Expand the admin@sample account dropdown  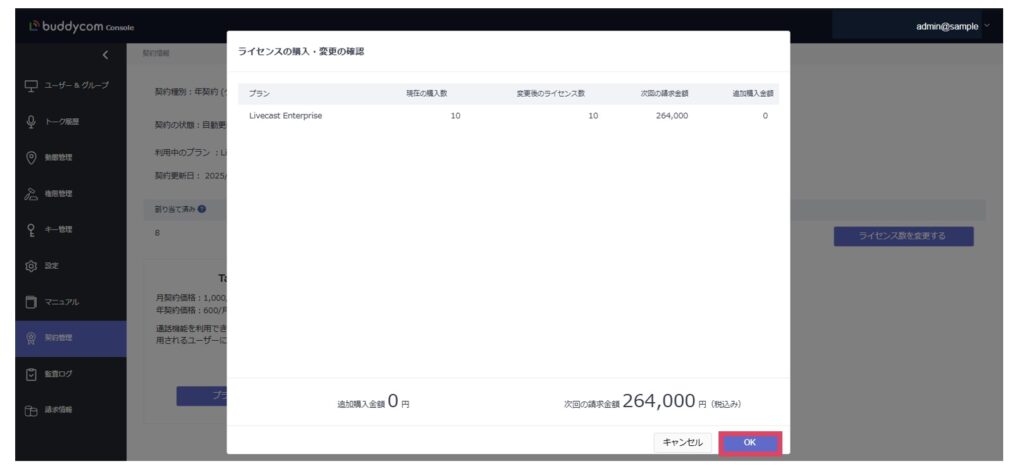(988, 25)
